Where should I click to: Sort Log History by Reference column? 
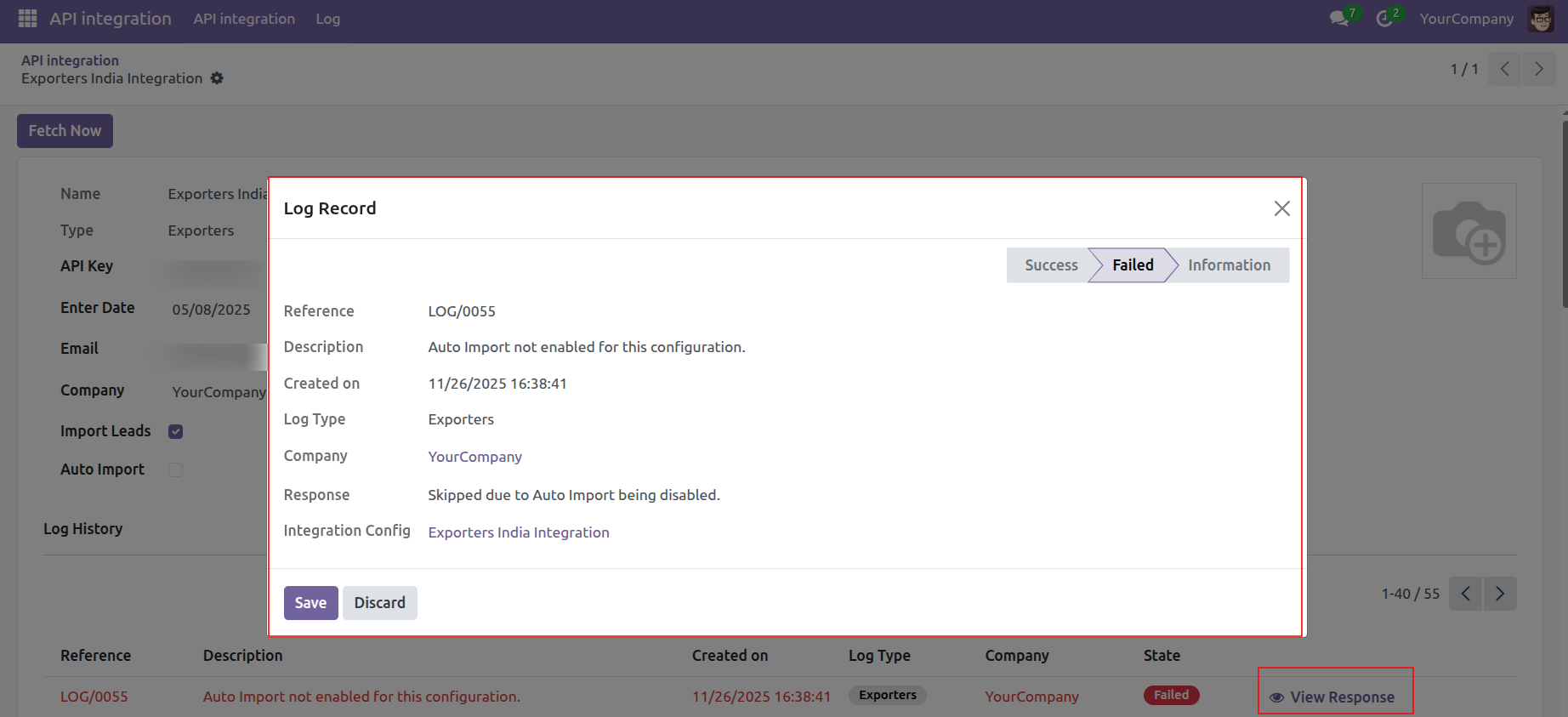(x=95, y=656)
